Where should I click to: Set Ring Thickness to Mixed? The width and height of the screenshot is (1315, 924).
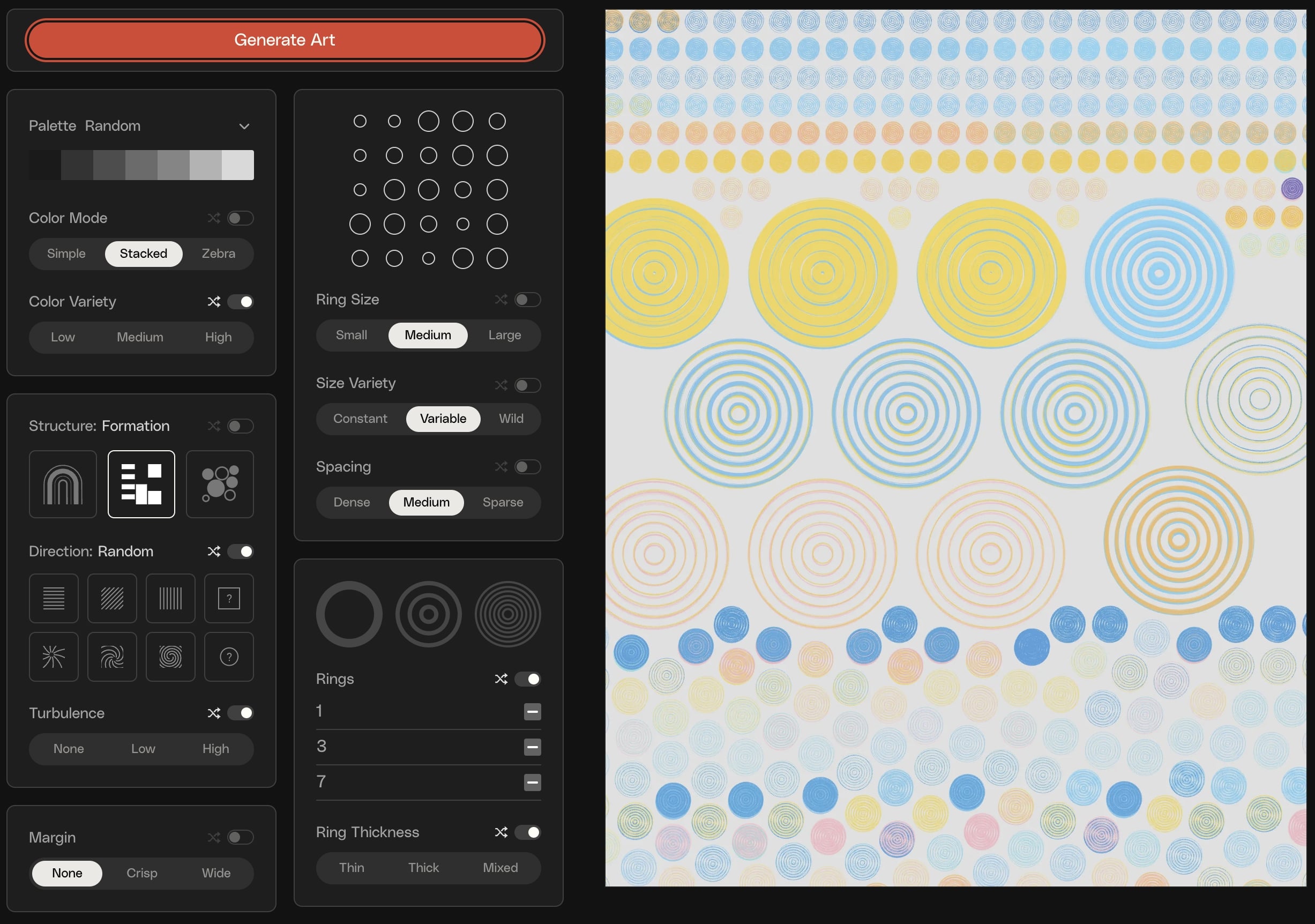point(500,867)
